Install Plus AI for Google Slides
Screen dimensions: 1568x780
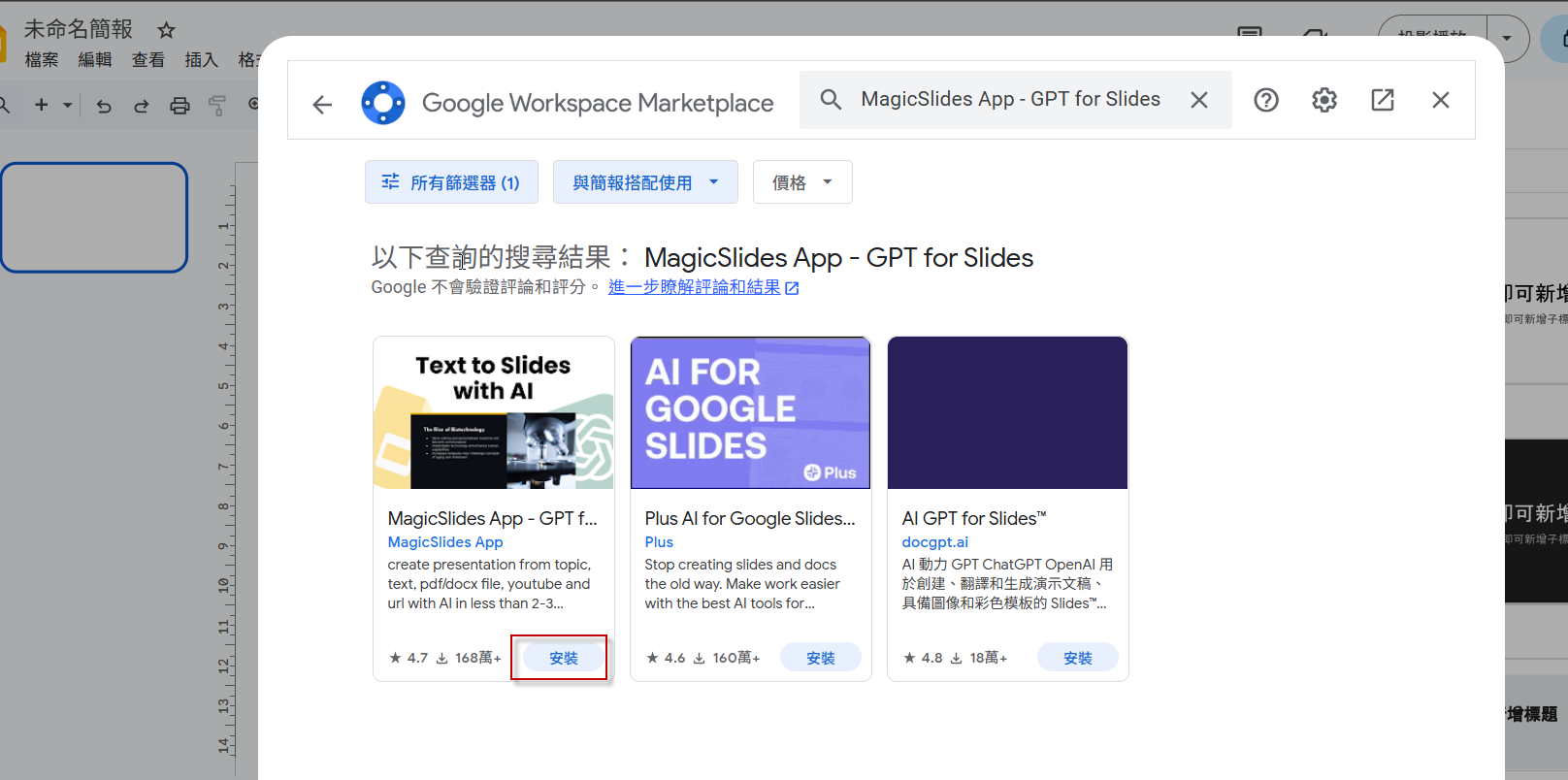click(x=821, y=658)
